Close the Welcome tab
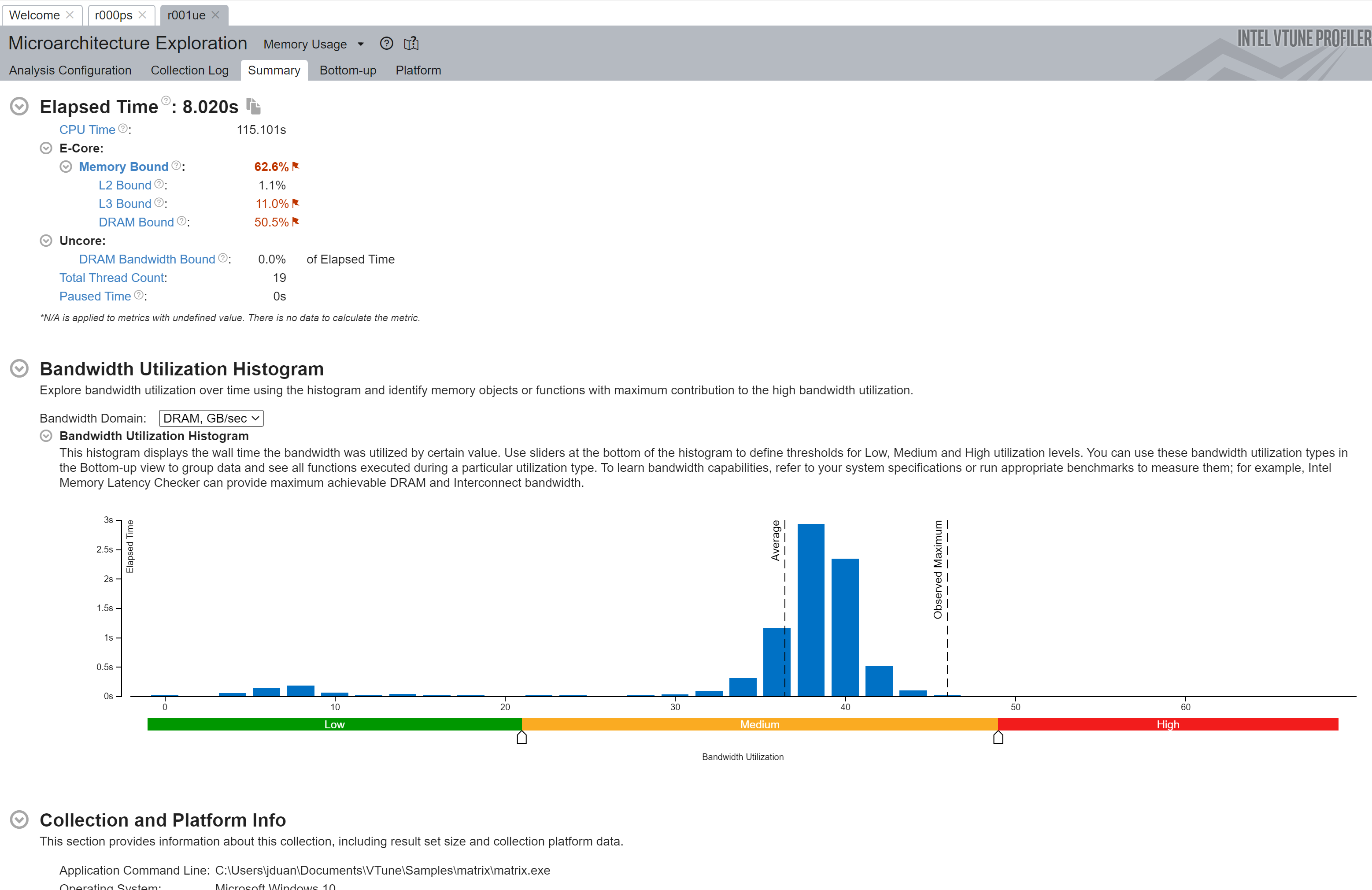Image resolution: width=1372 pixels, height=890 pixels. pos(70,15)
